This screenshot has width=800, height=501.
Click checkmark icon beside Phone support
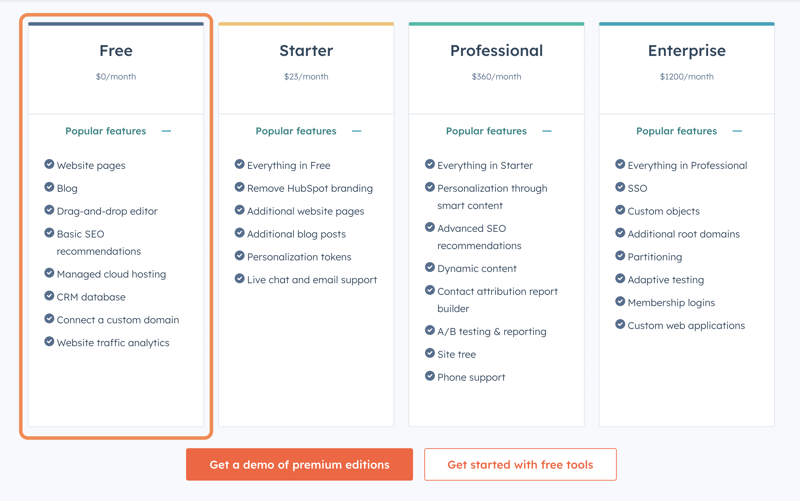(x=430, y=376)
